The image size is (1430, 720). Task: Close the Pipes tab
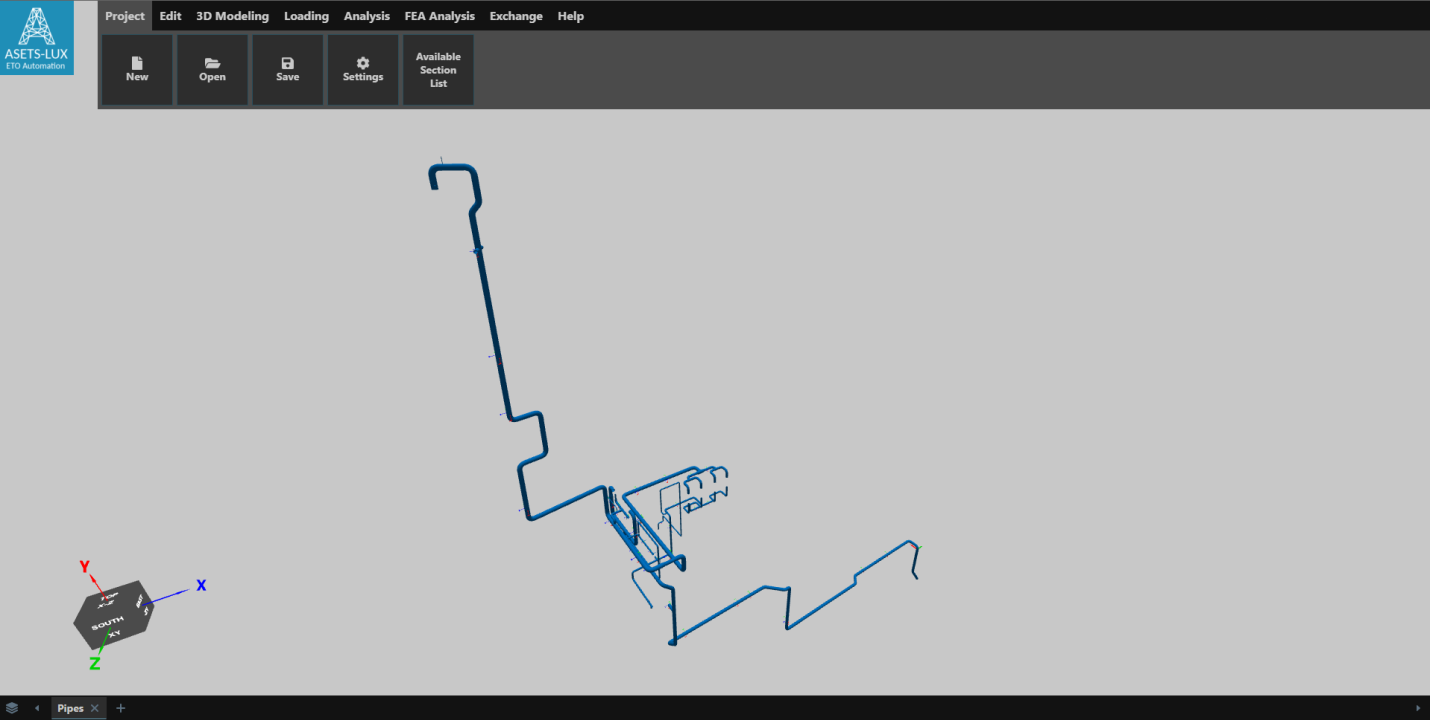pos(95,708)
